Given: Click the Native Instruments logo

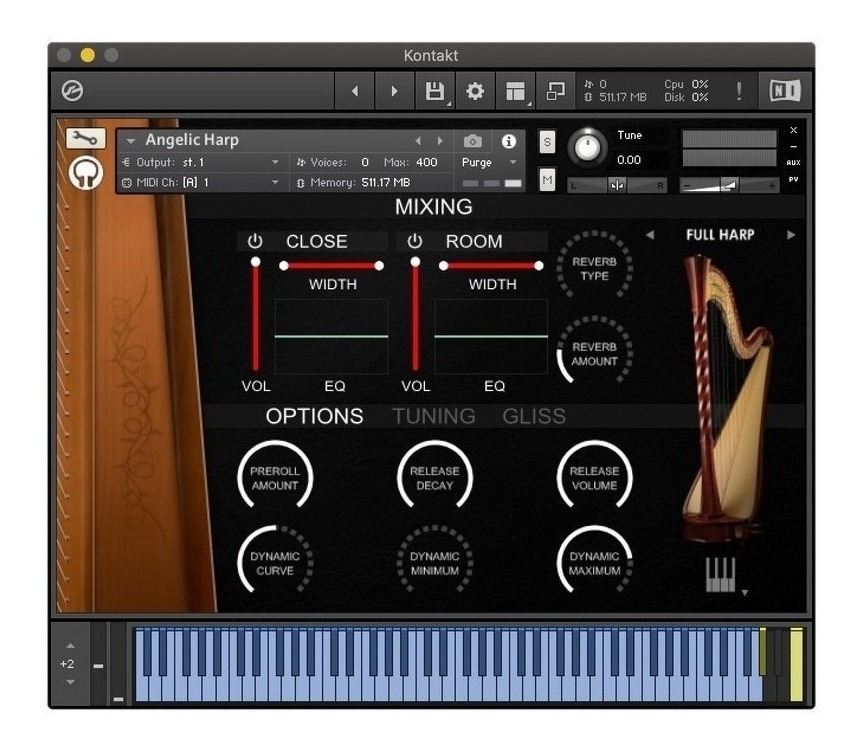Looking at the screenshot, I should coord(785,91).
